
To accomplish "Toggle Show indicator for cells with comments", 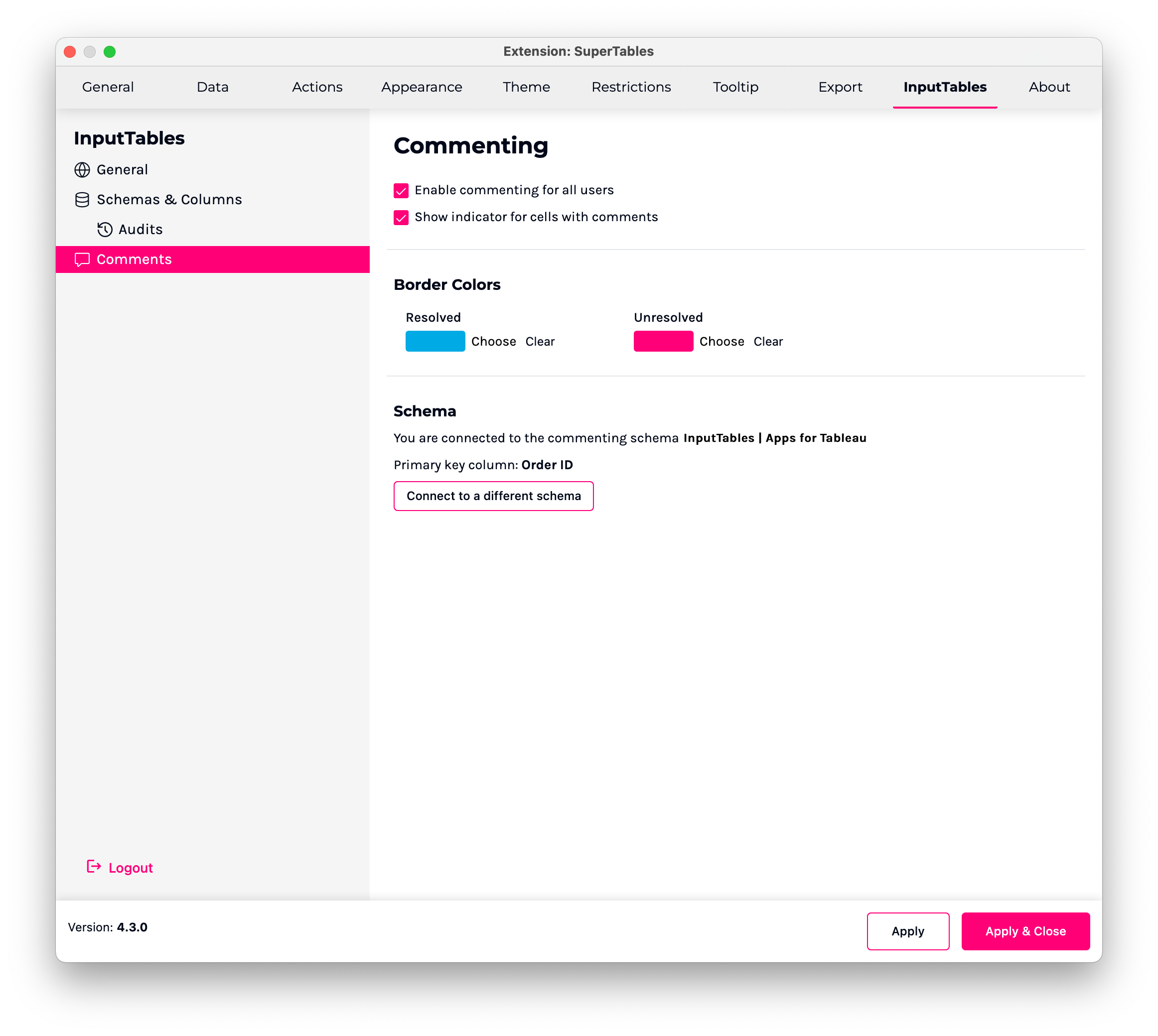I will coord(402,218).
